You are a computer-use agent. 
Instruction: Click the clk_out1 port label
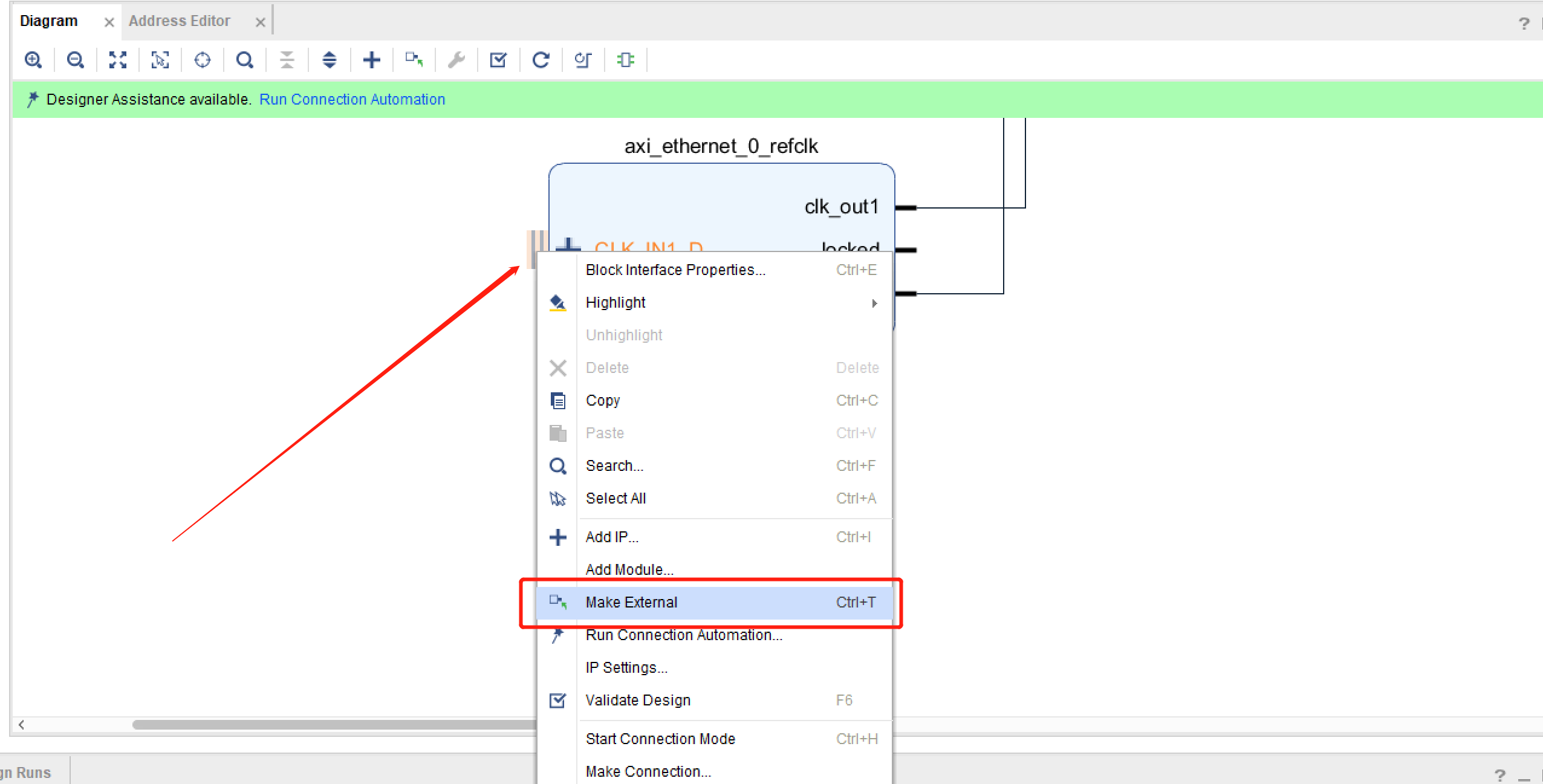pos(841,207)
